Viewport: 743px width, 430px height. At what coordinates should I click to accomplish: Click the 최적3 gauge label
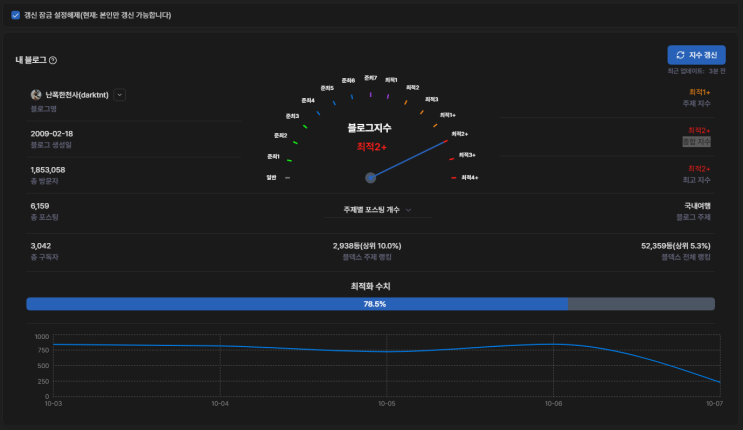click(x=432, y=100)
